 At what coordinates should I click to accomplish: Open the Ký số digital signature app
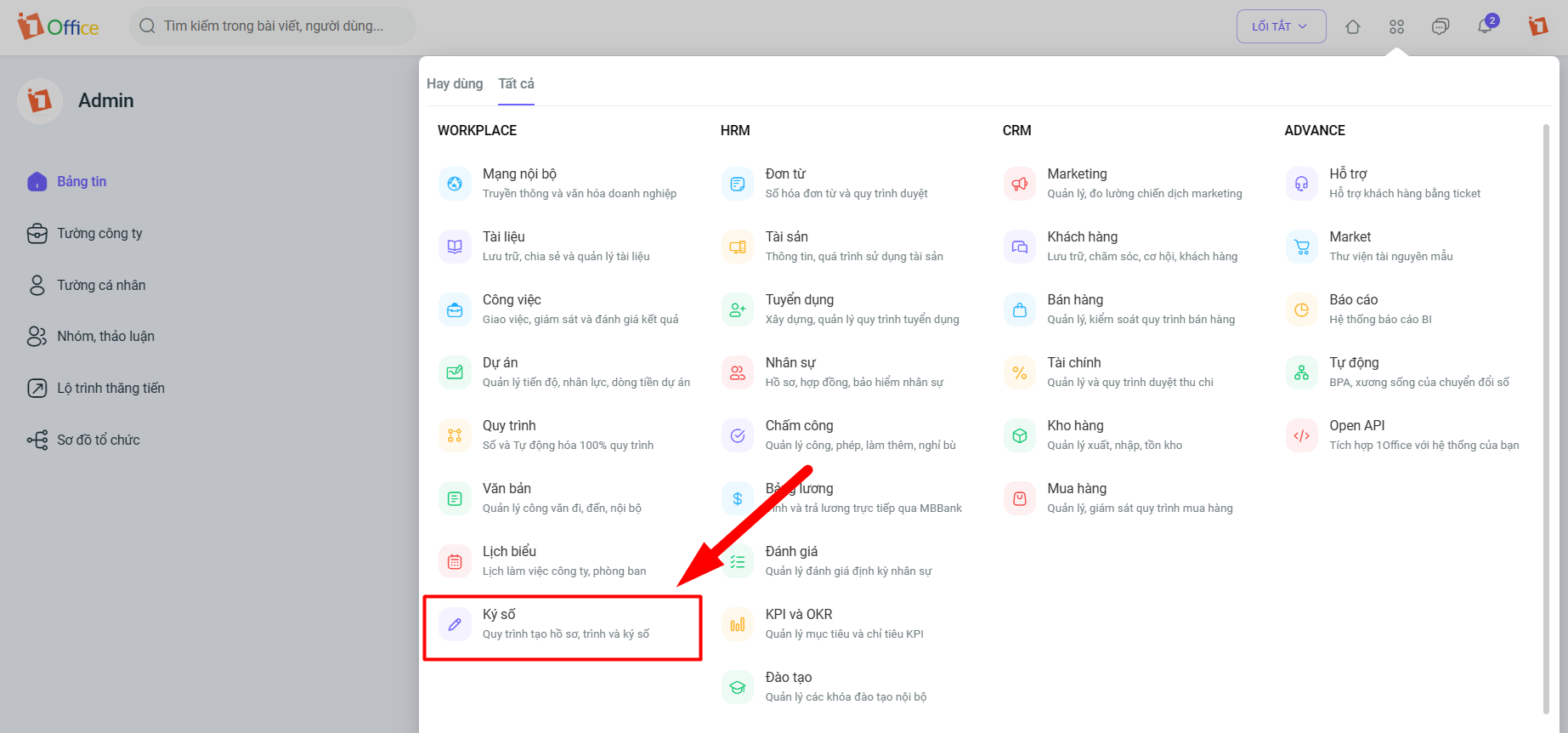(562, 624)
